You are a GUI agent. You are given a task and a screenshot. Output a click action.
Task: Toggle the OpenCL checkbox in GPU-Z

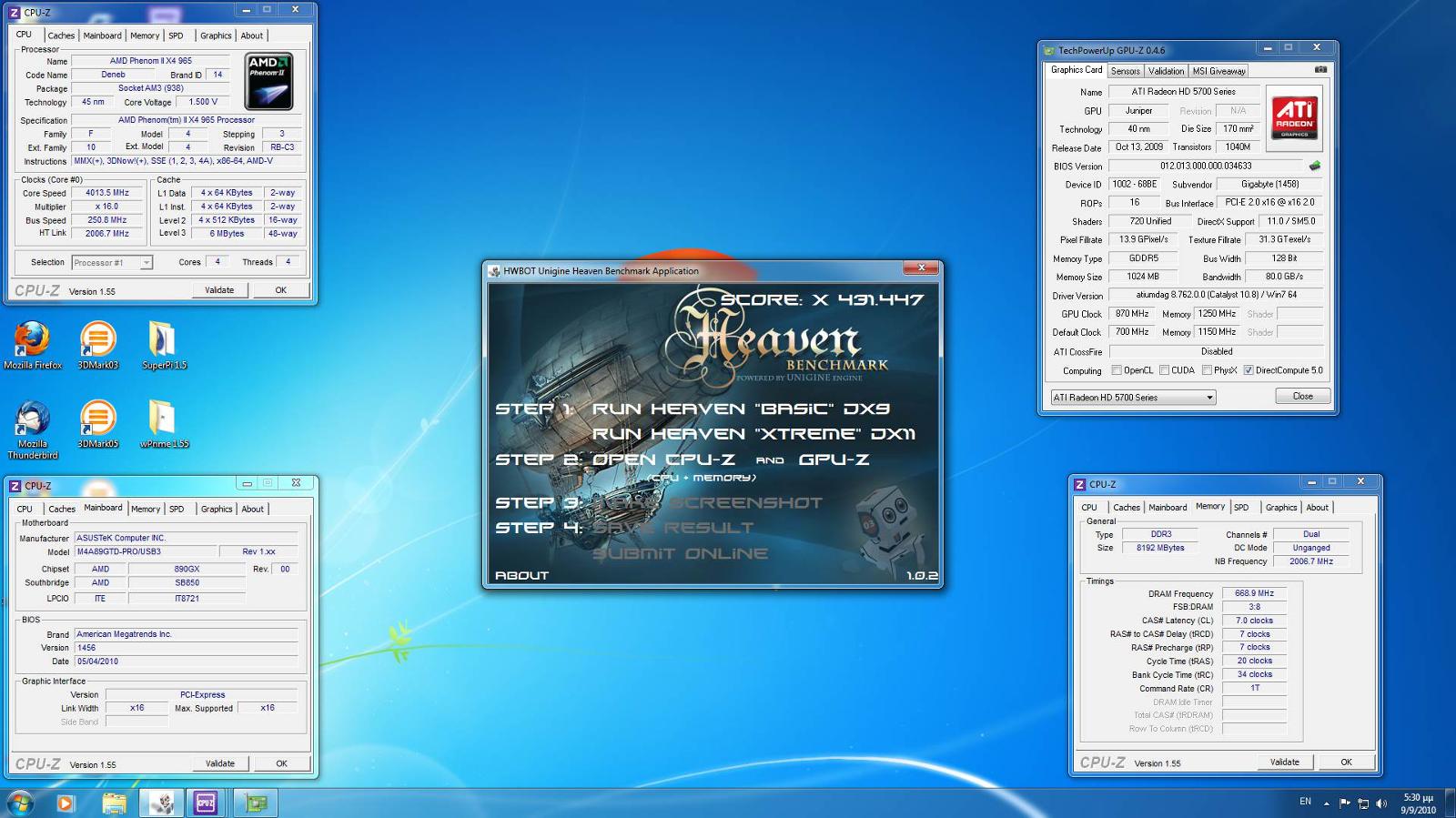pos(1117,370)
